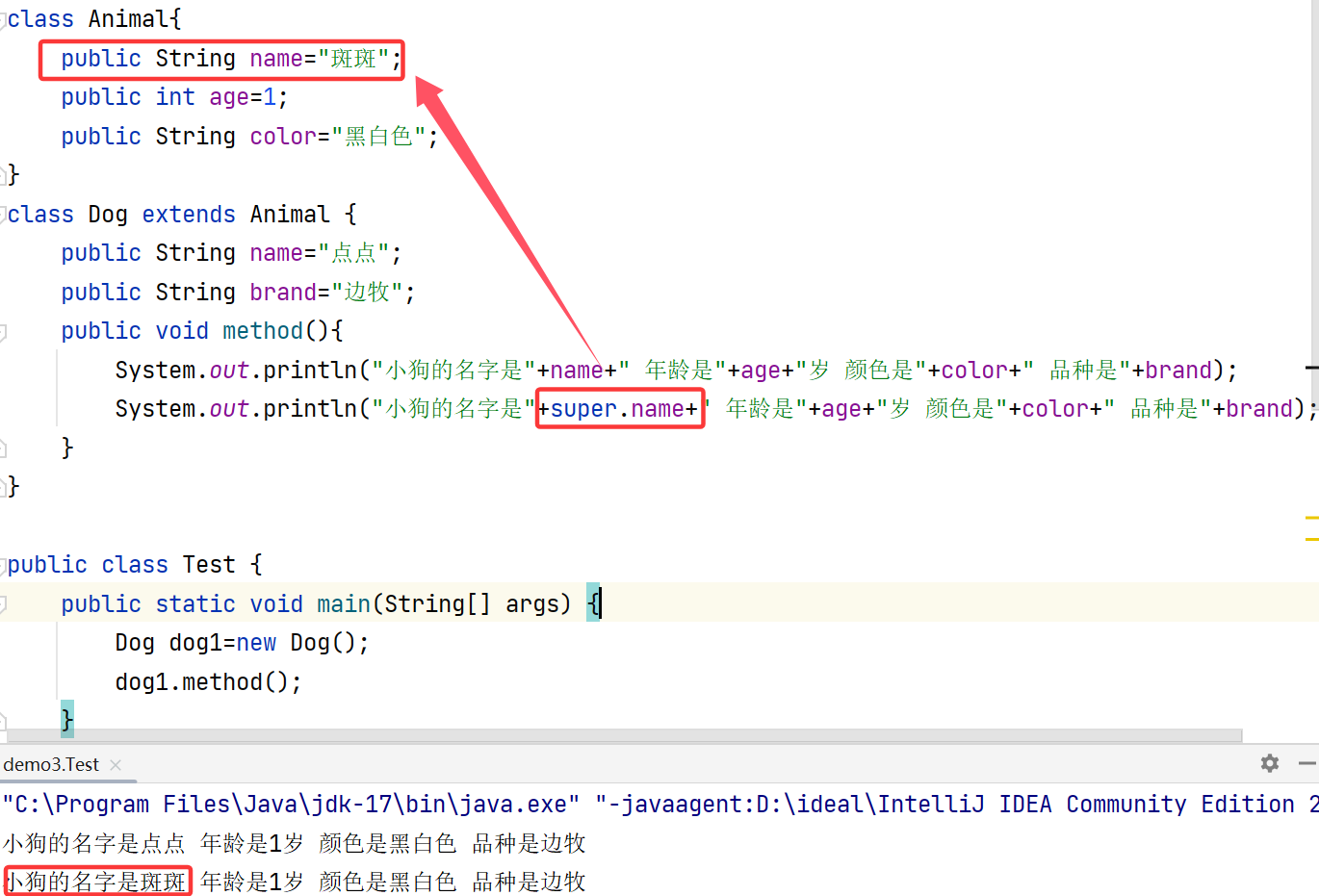This screenshot has width=1319, height=896.
Task: Click the string "小狗的名字是" in the first println
Action: pos(453,371)
